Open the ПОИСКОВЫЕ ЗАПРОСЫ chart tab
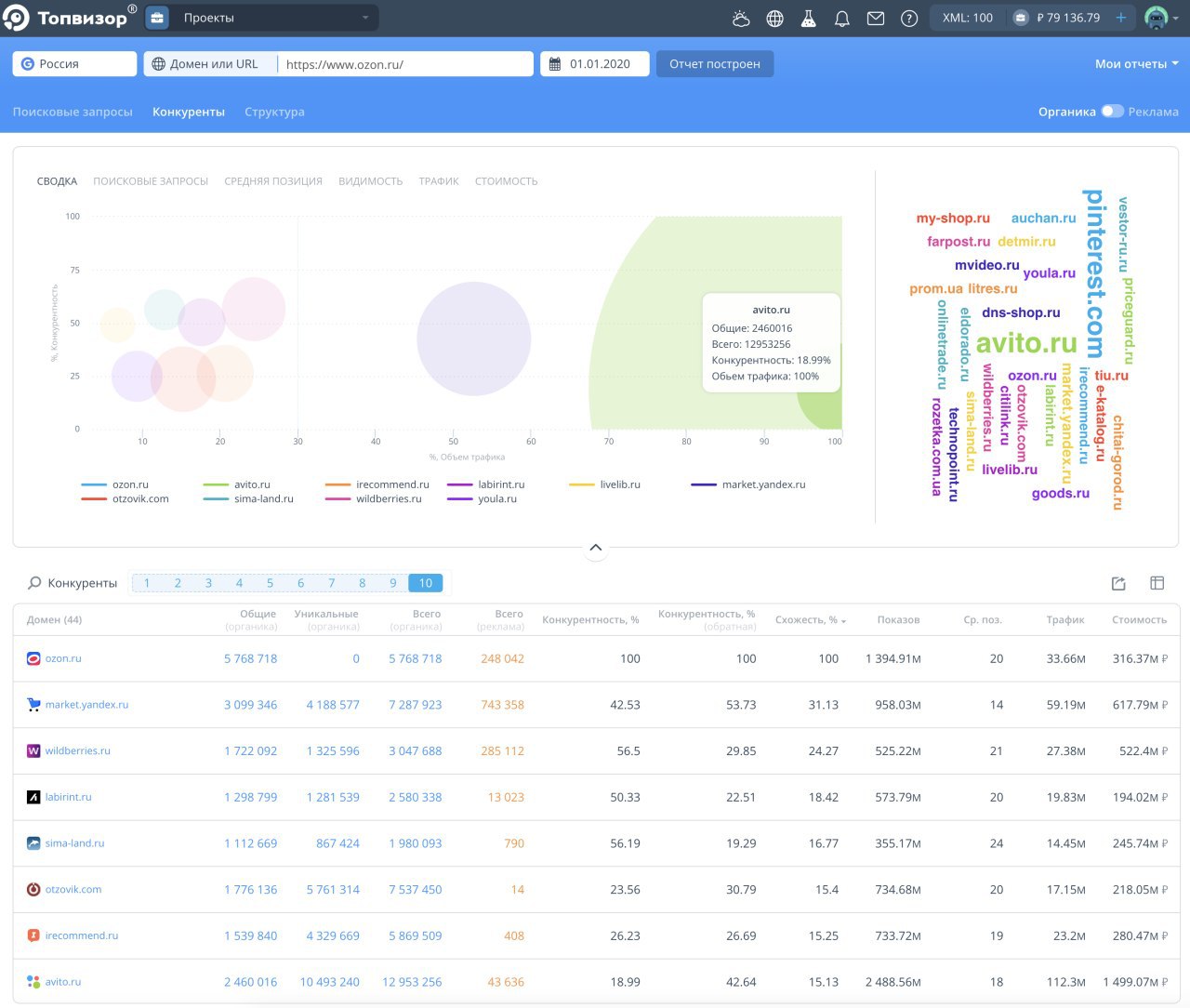This screenshot has width=1190, height=1008. [x=151, y=181]
